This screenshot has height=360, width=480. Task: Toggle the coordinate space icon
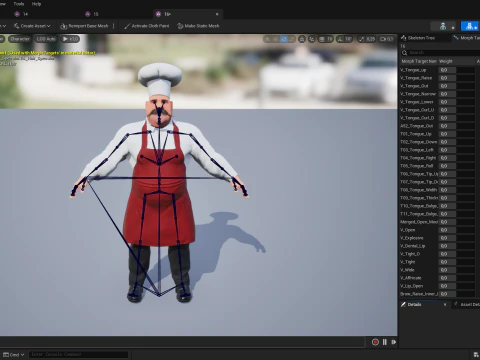coord(302,39)
